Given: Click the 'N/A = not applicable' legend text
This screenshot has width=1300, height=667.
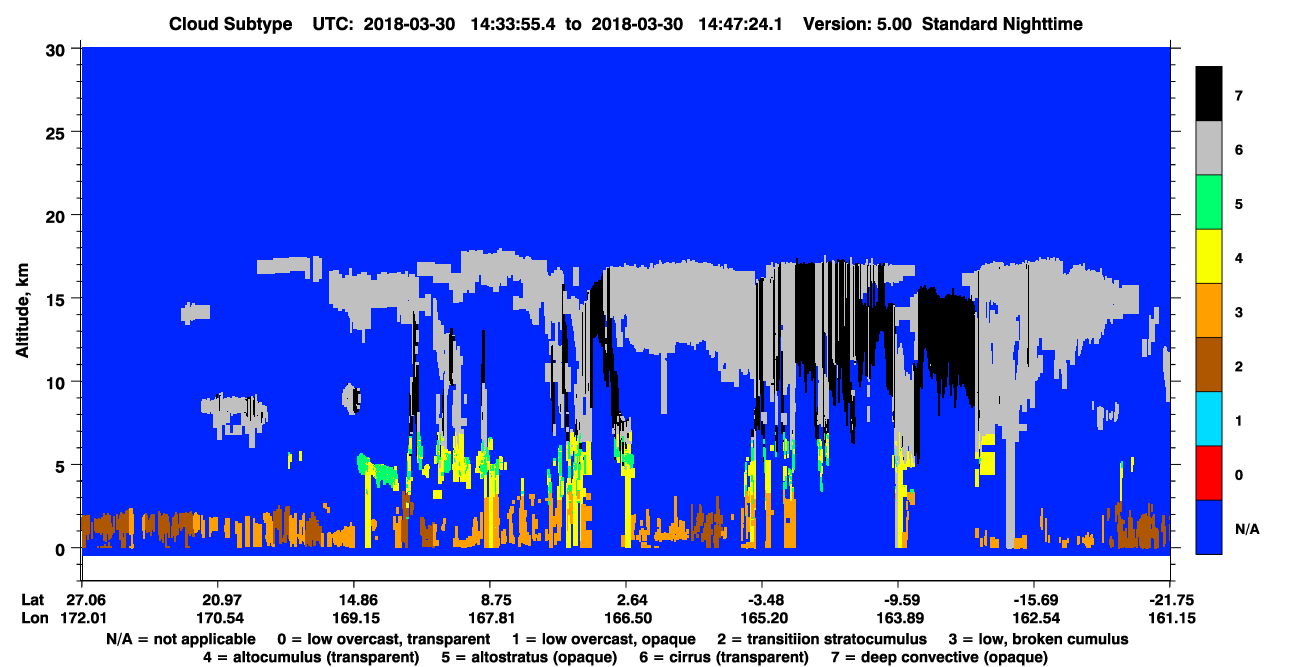Looking at the screenshot, I should pos(179,639).
